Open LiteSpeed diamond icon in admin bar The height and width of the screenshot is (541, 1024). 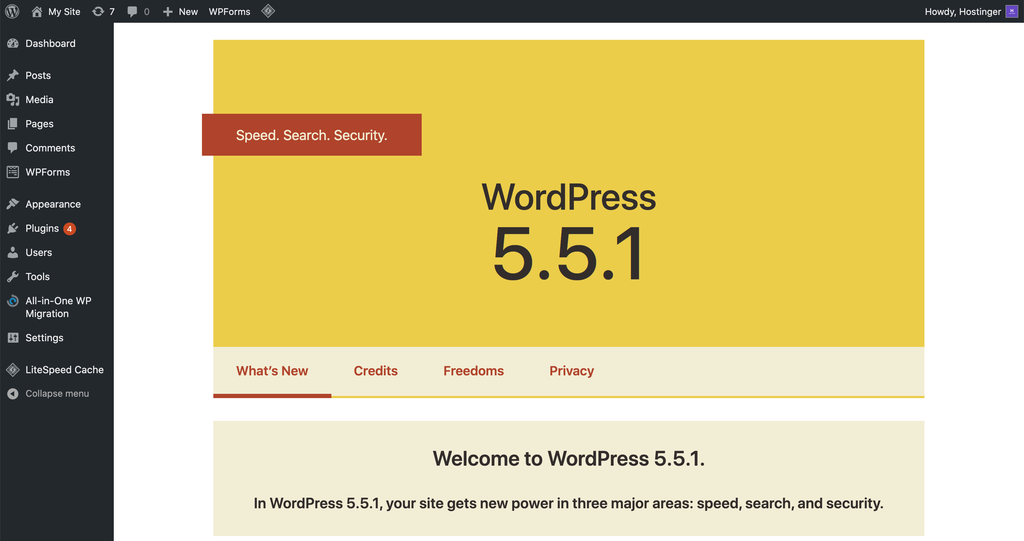(x=268, y=10)
